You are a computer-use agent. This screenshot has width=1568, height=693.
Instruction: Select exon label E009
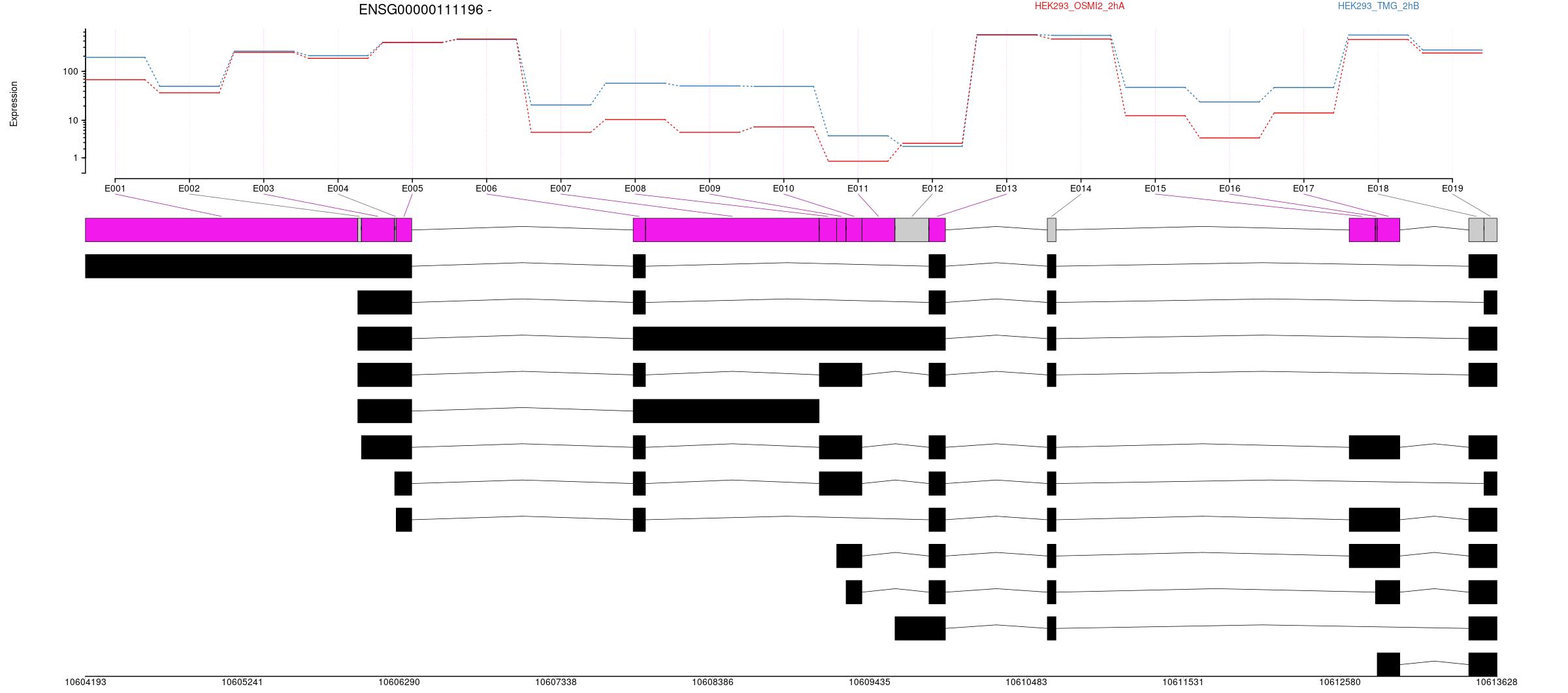point(710,188)
